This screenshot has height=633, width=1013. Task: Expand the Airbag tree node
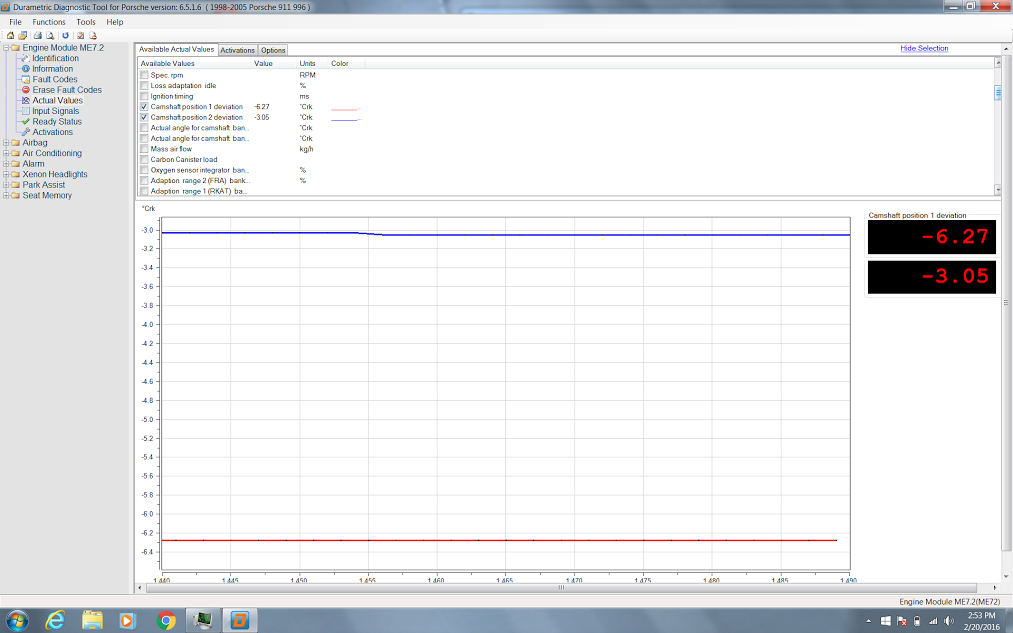tap(6, 143)
